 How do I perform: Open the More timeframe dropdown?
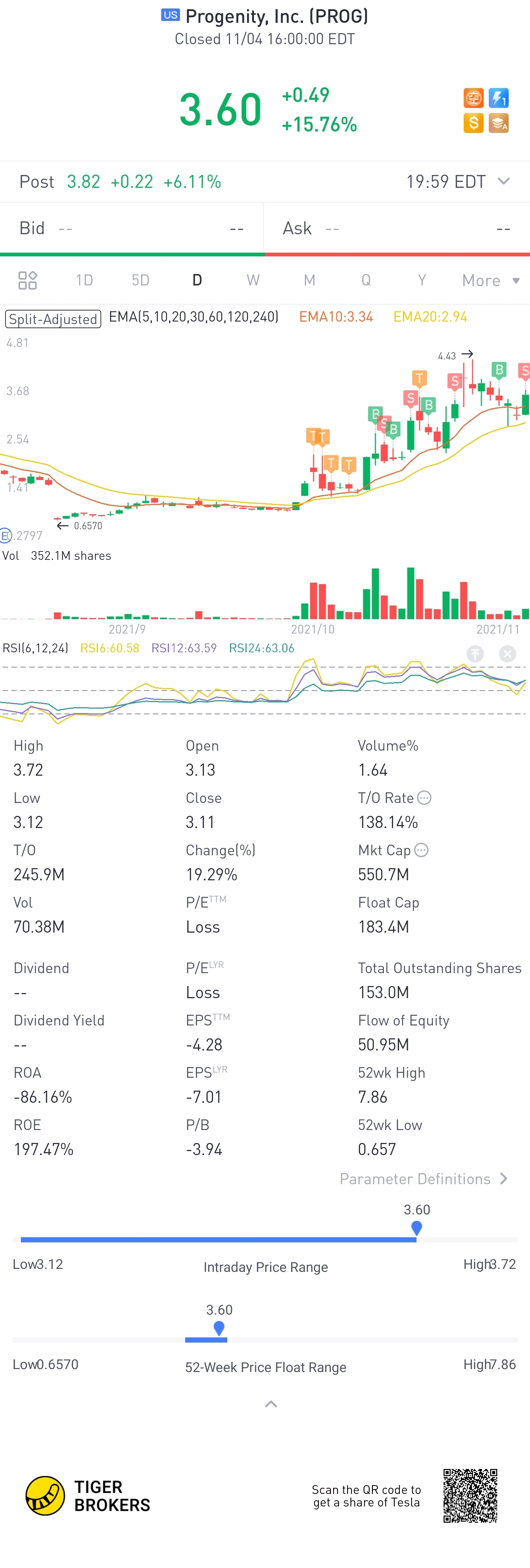491,280
